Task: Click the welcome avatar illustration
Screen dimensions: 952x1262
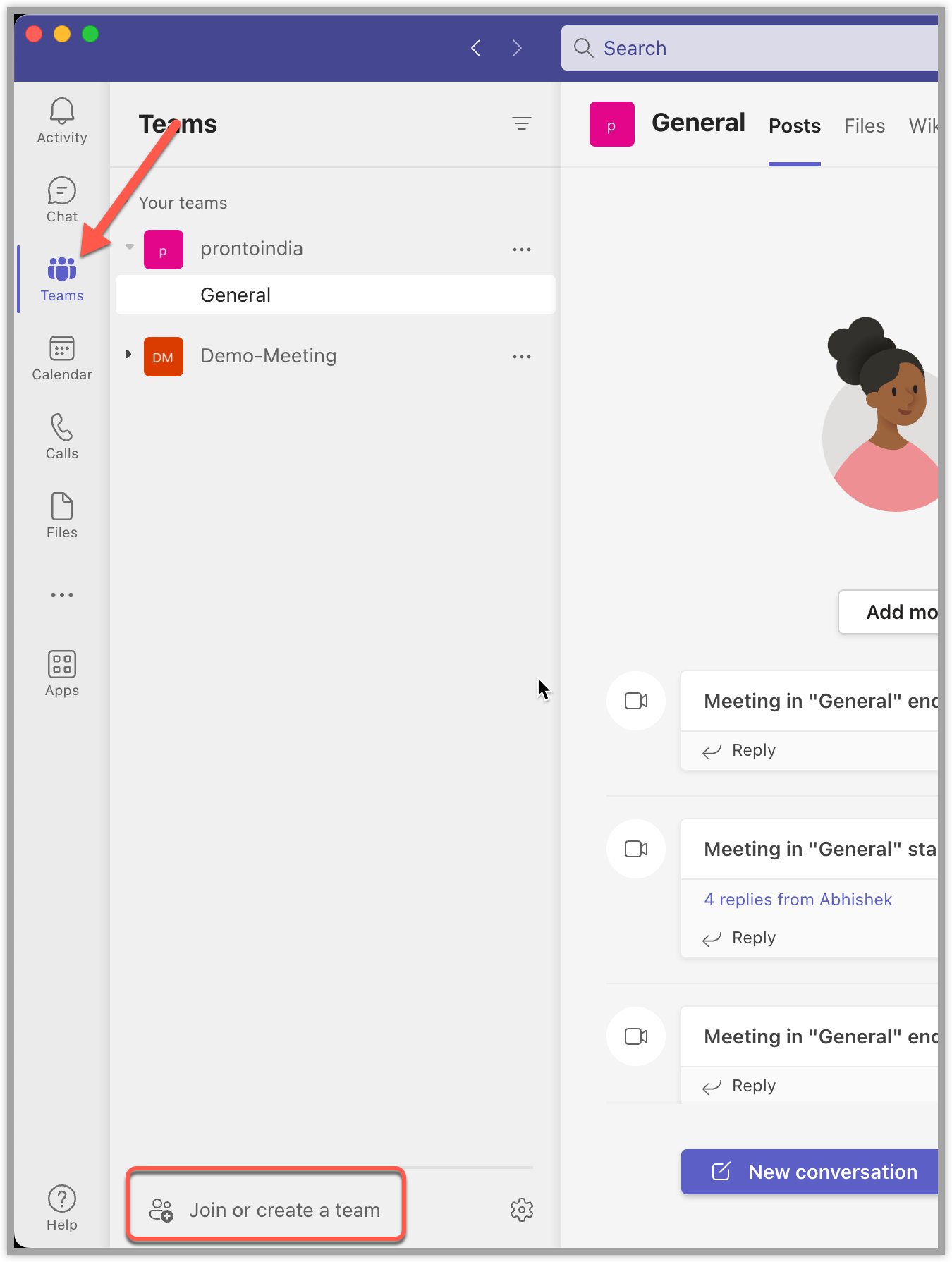Action: 881,415
